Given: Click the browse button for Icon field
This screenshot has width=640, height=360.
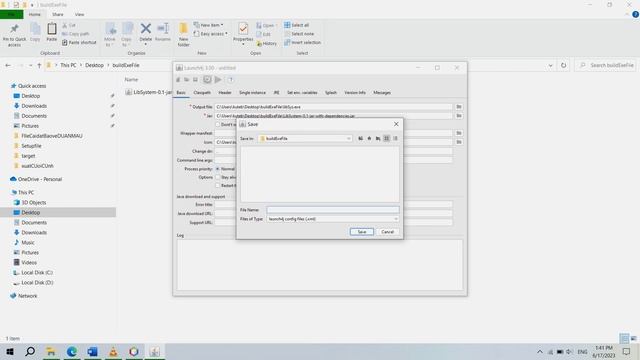Looking at the screenshot, I should tap(459, 142).
